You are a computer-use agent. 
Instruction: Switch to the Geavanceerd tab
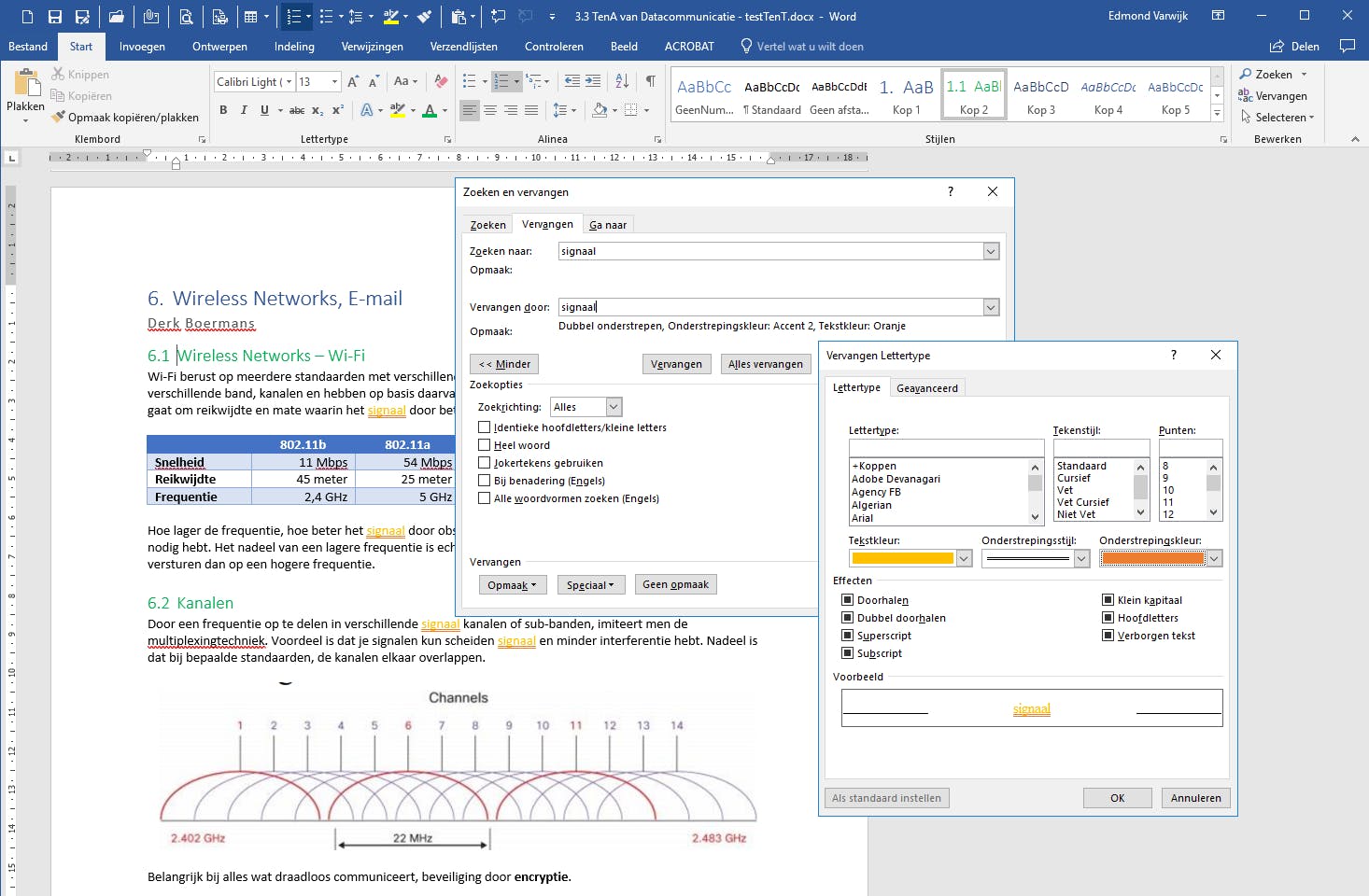click(x=926, y=388)
